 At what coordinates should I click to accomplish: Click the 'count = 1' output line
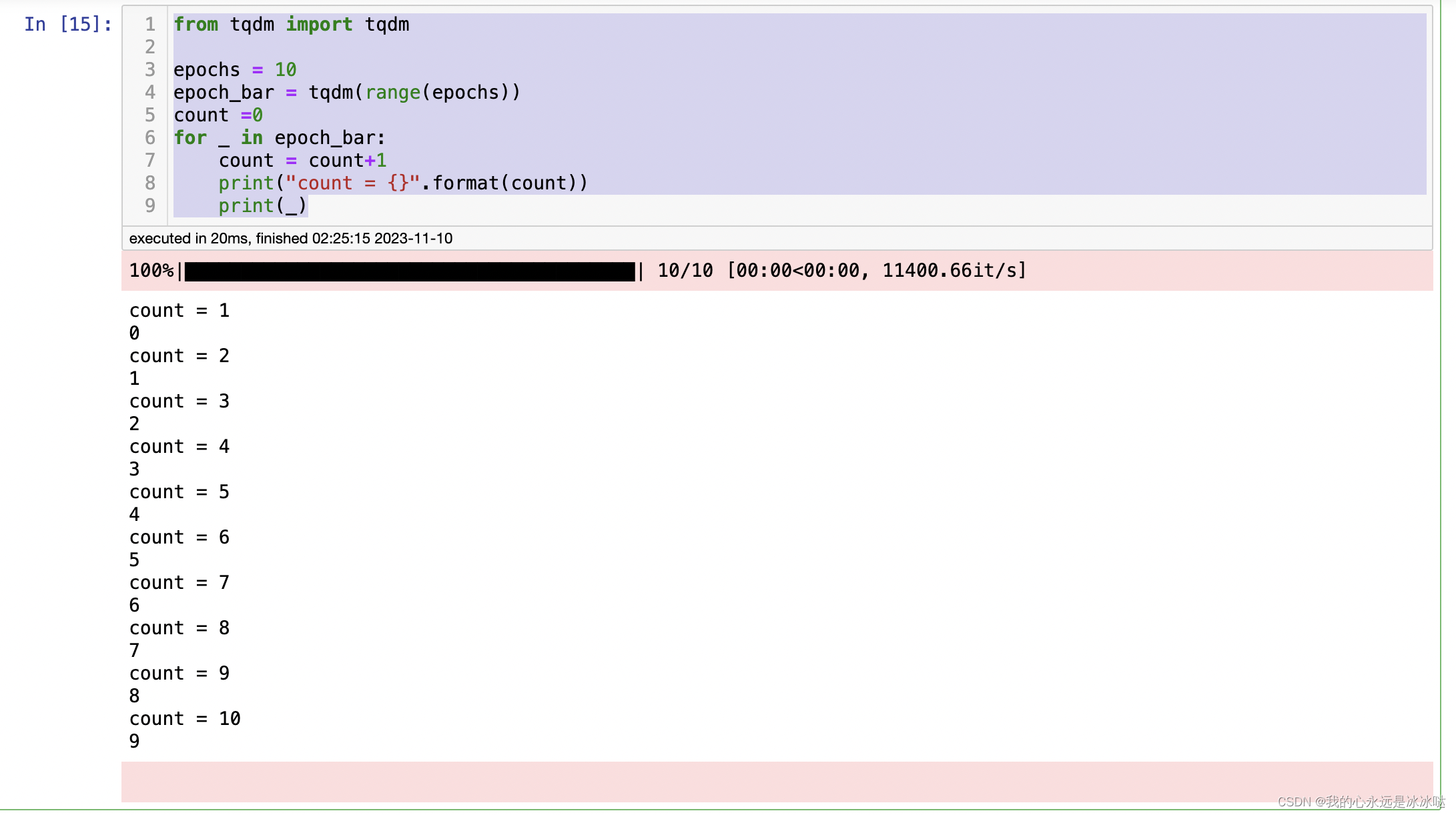click(x=179, y=311)
